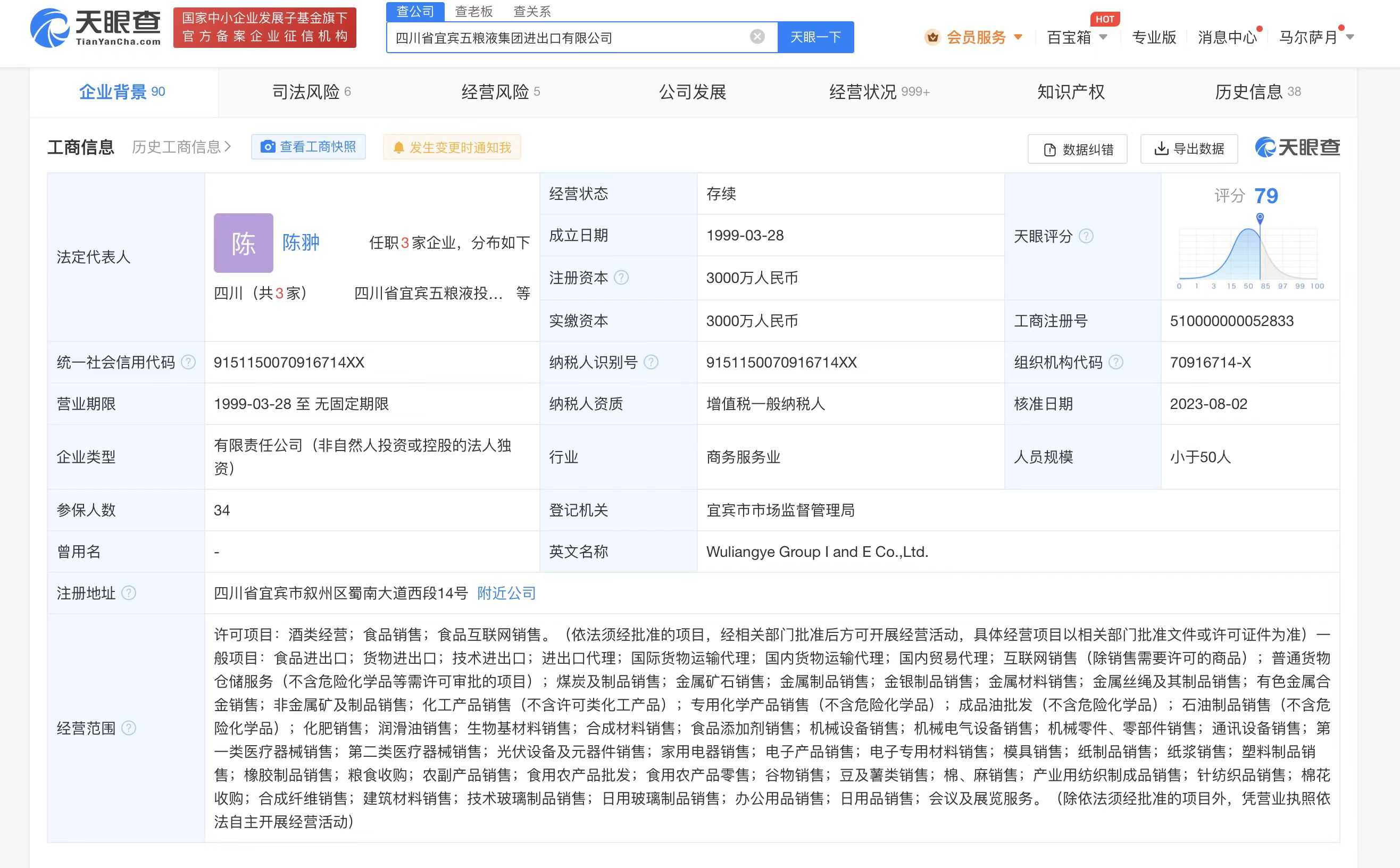Click help icon next to 注册资本
This screenshot has width=1400, height=868.
click(621, 278)
